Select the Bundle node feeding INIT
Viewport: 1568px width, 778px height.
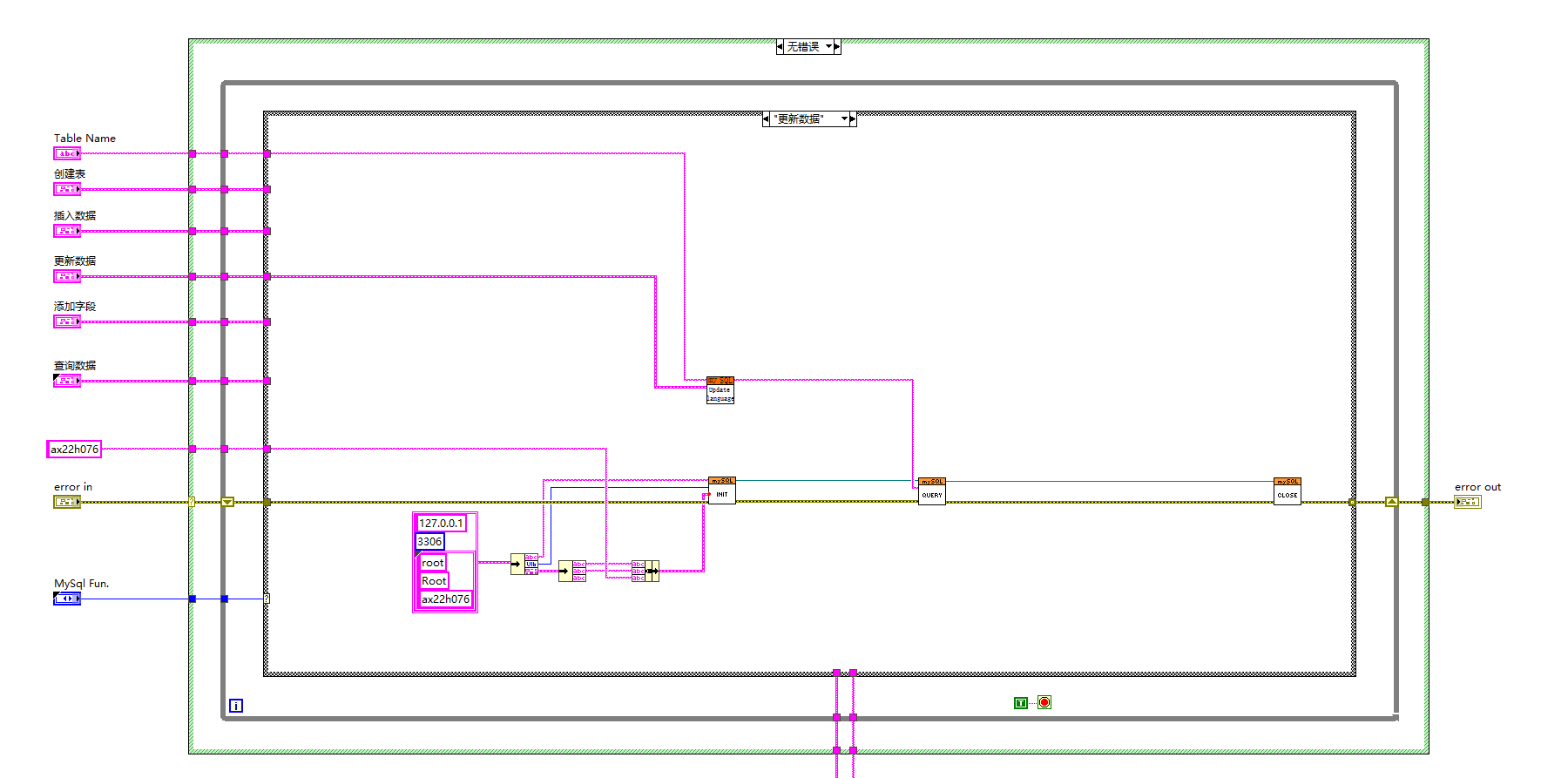click(645, 572)
